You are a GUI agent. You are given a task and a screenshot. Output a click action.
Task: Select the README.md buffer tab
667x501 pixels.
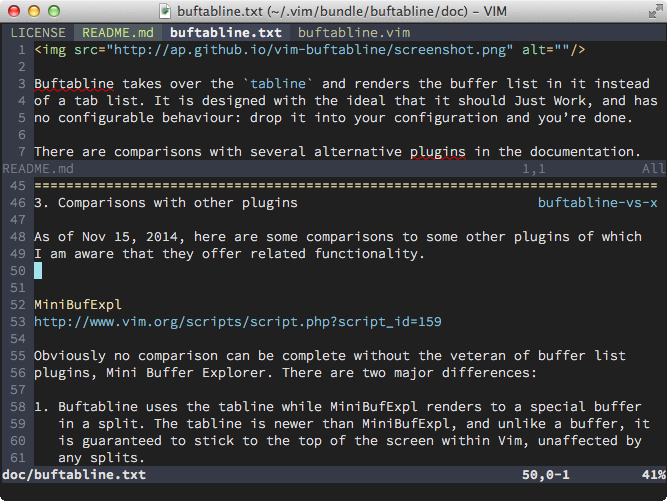tap(118, 33)
